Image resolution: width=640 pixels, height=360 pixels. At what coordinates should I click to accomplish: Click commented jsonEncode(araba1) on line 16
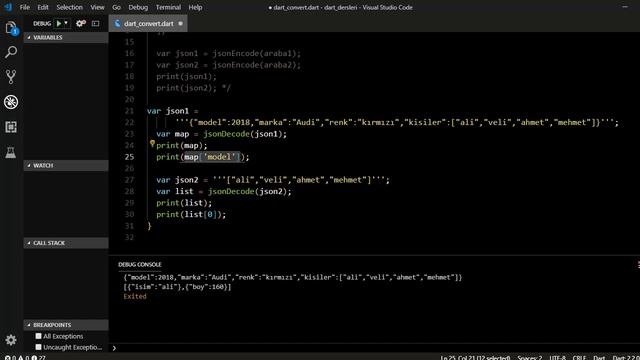(256, 53)
